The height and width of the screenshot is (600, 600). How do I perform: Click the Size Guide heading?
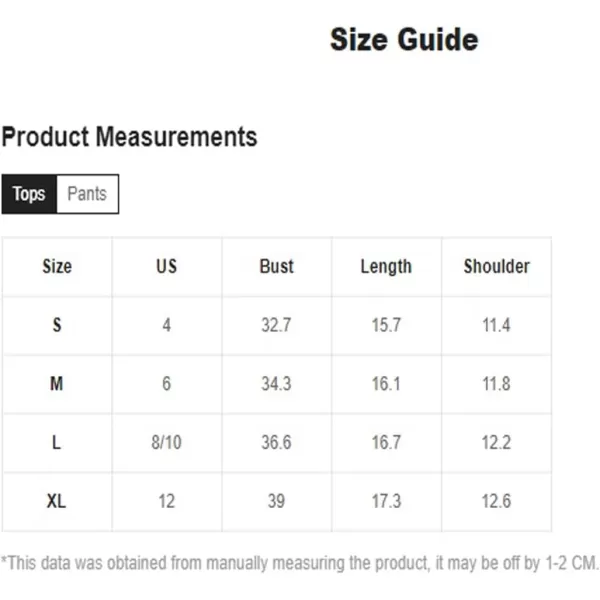[404, 39]
